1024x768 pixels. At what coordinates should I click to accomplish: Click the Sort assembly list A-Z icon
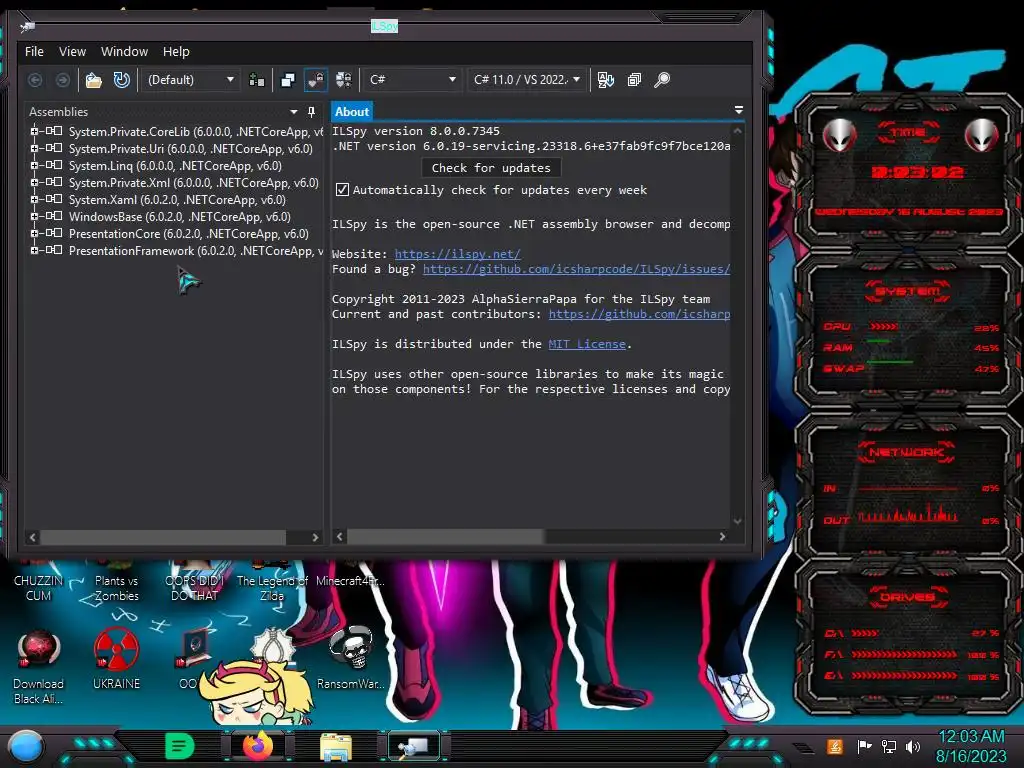(x=605, y=80)
